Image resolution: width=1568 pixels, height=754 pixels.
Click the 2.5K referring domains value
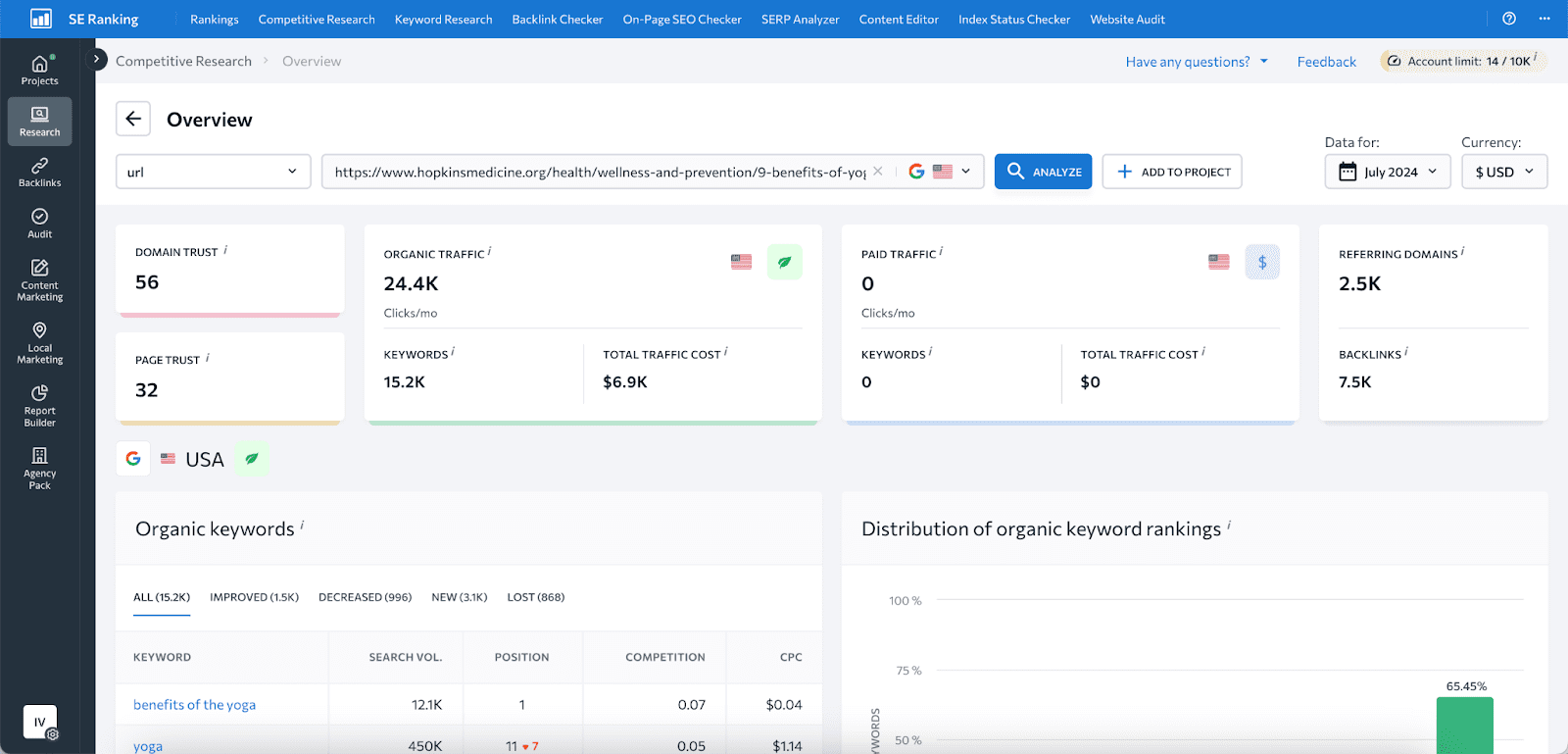1360,283
